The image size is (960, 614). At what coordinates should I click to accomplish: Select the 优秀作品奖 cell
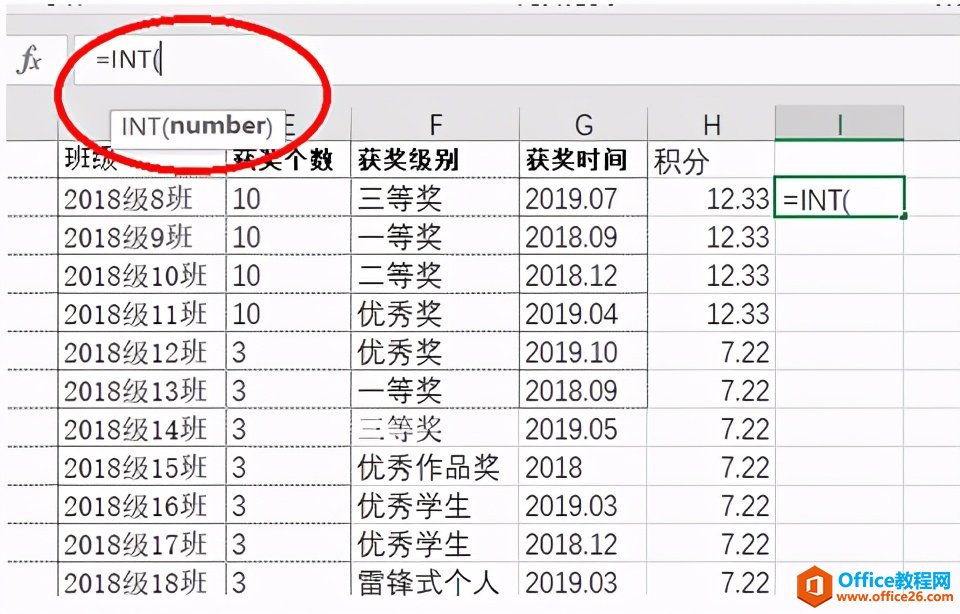[x=435, y=466]
